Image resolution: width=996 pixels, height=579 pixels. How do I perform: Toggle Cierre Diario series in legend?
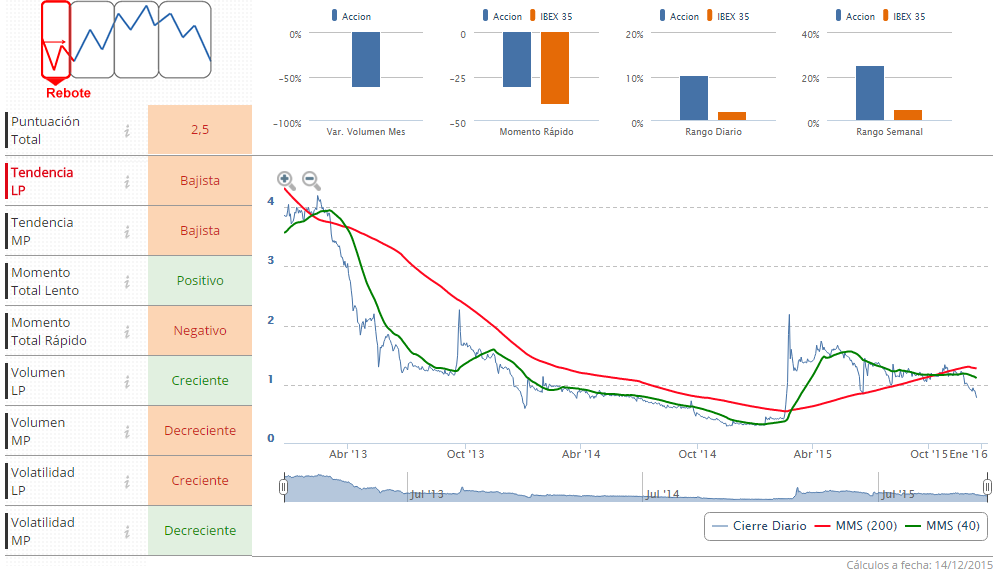click(x=759, y=526)
